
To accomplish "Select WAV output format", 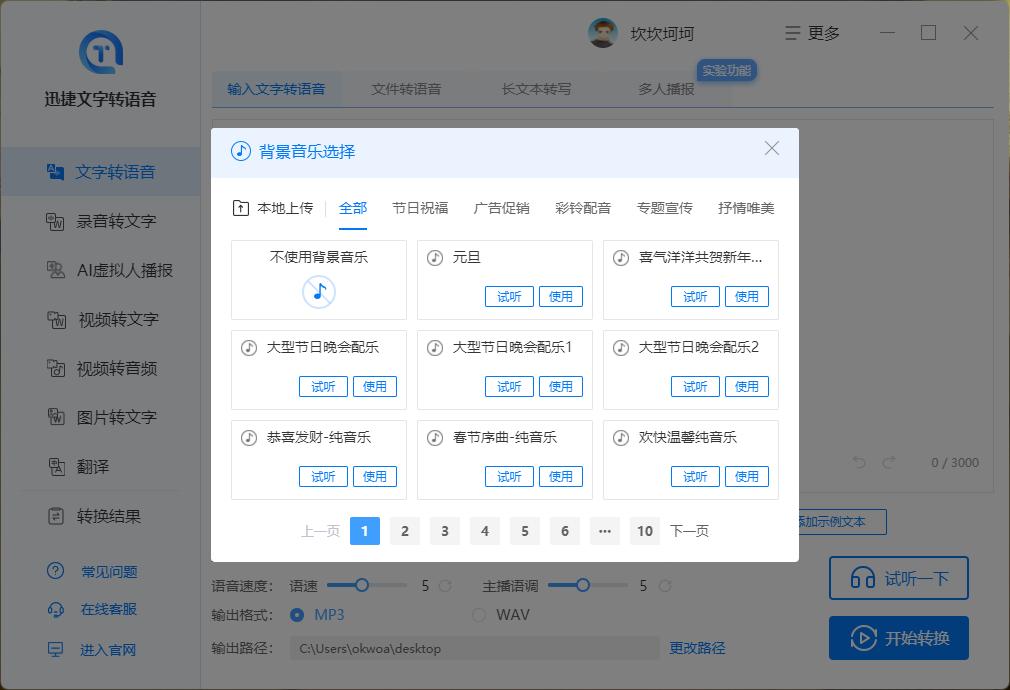I will pos(480,615).
